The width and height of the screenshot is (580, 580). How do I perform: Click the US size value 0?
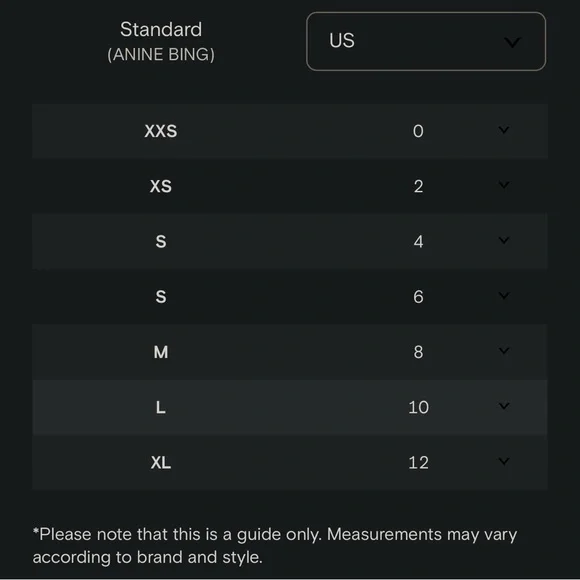pyautogui.click(x=418, y=131)
